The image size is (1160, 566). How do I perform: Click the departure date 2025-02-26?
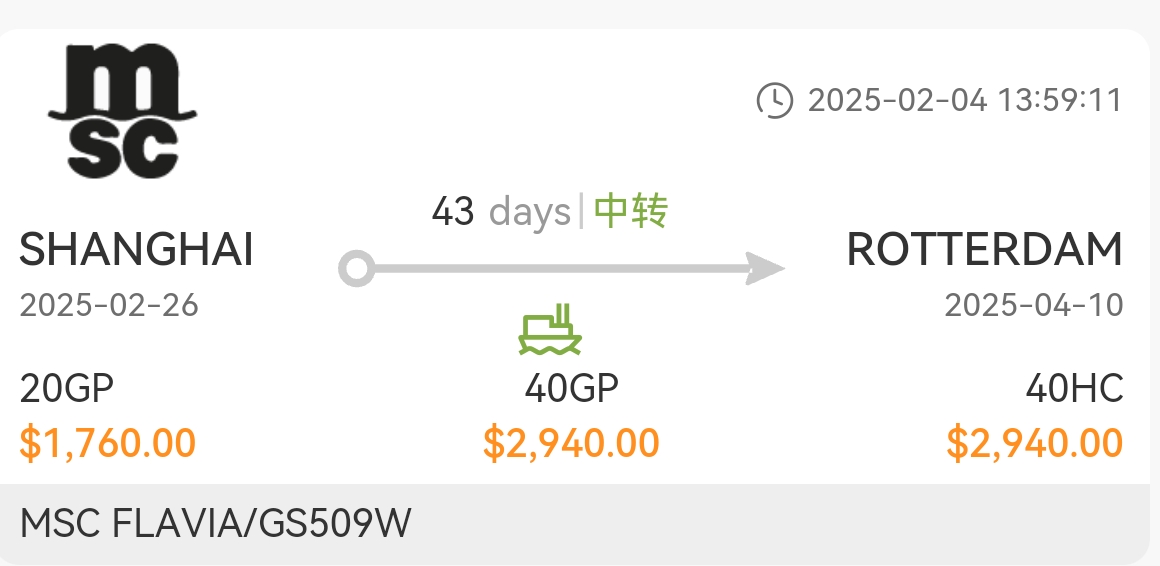pyautogui.click(x=109, y=305)
